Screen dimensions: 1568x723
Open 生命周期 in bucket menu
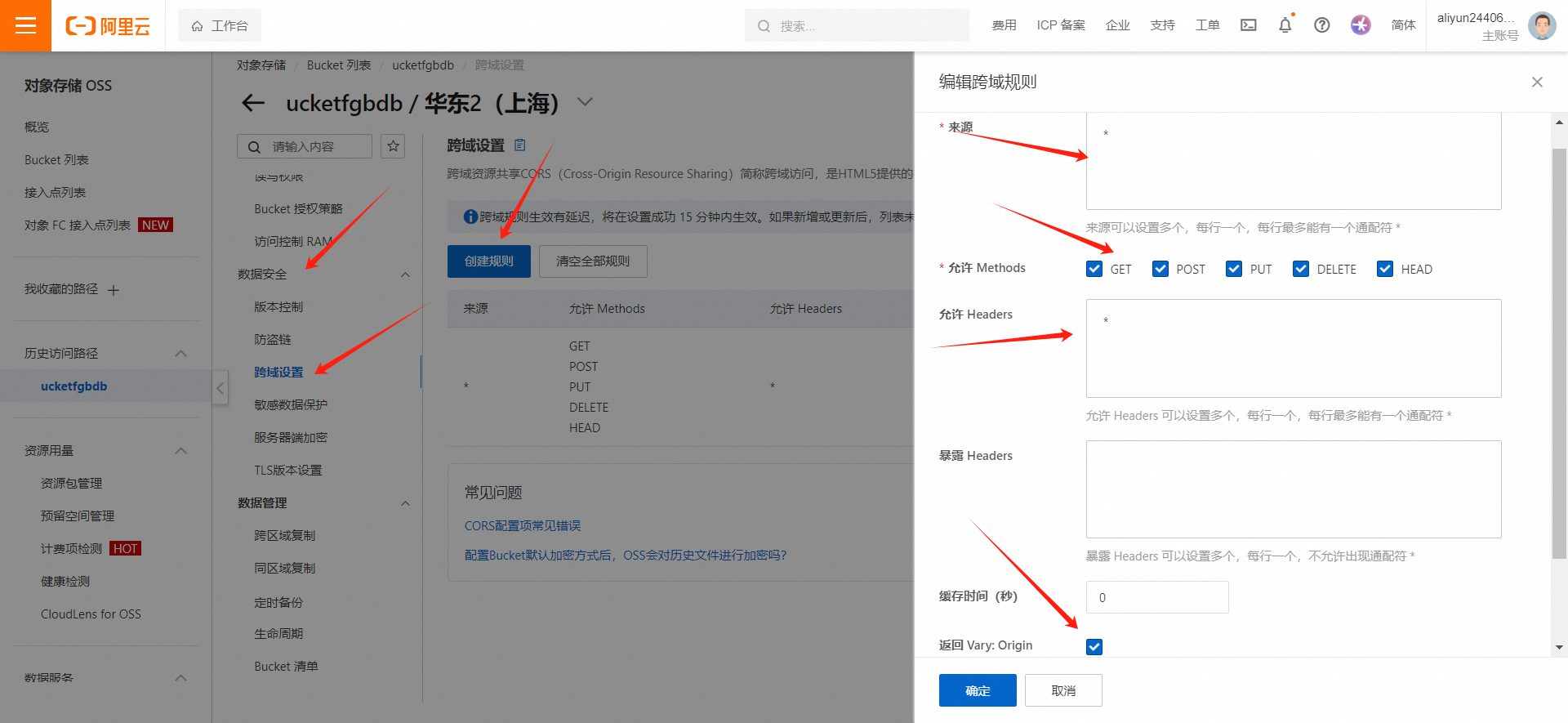click(x=278, y=634)
